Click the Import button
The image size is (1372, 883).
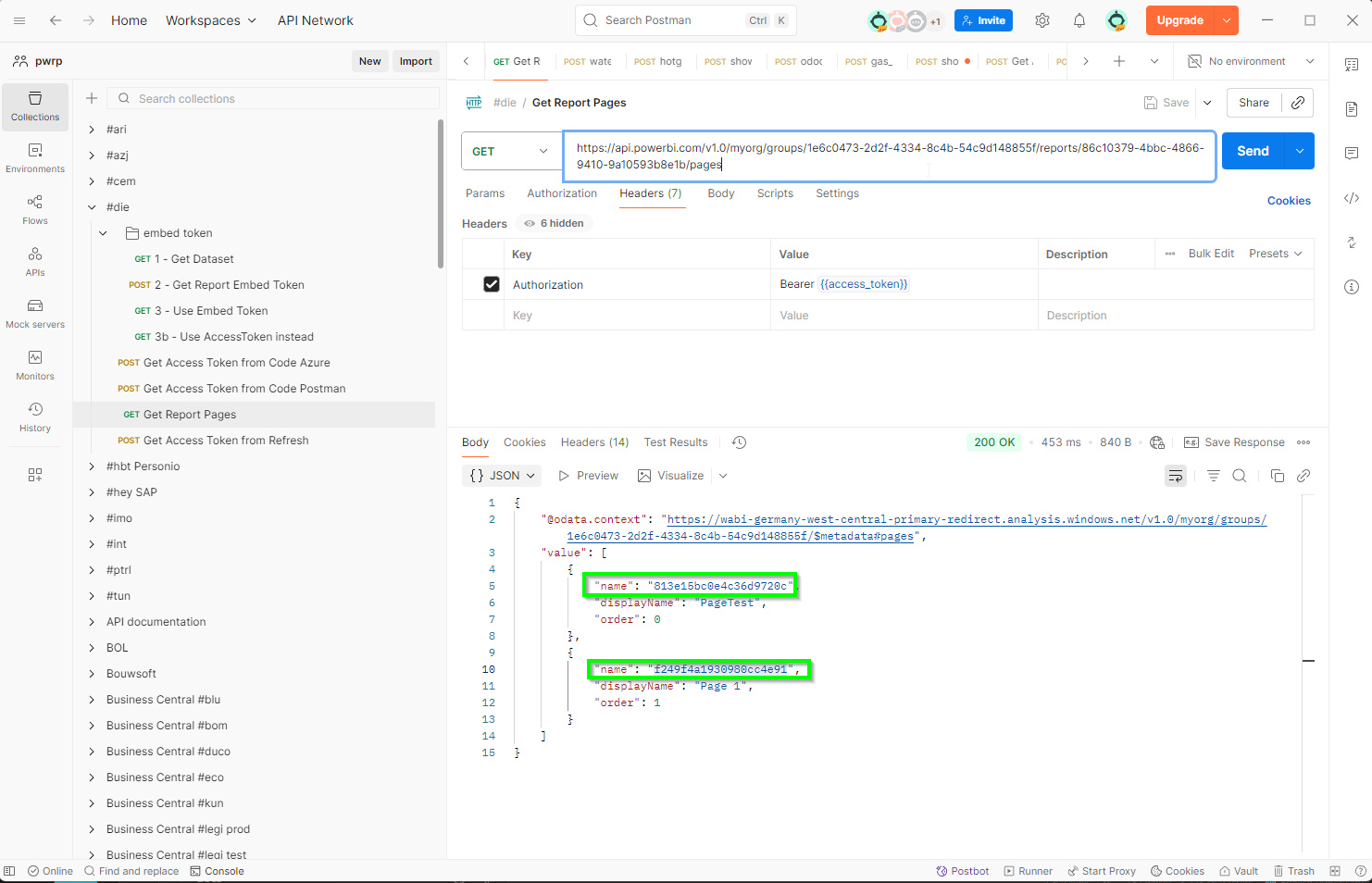click(x=416, y=61)
